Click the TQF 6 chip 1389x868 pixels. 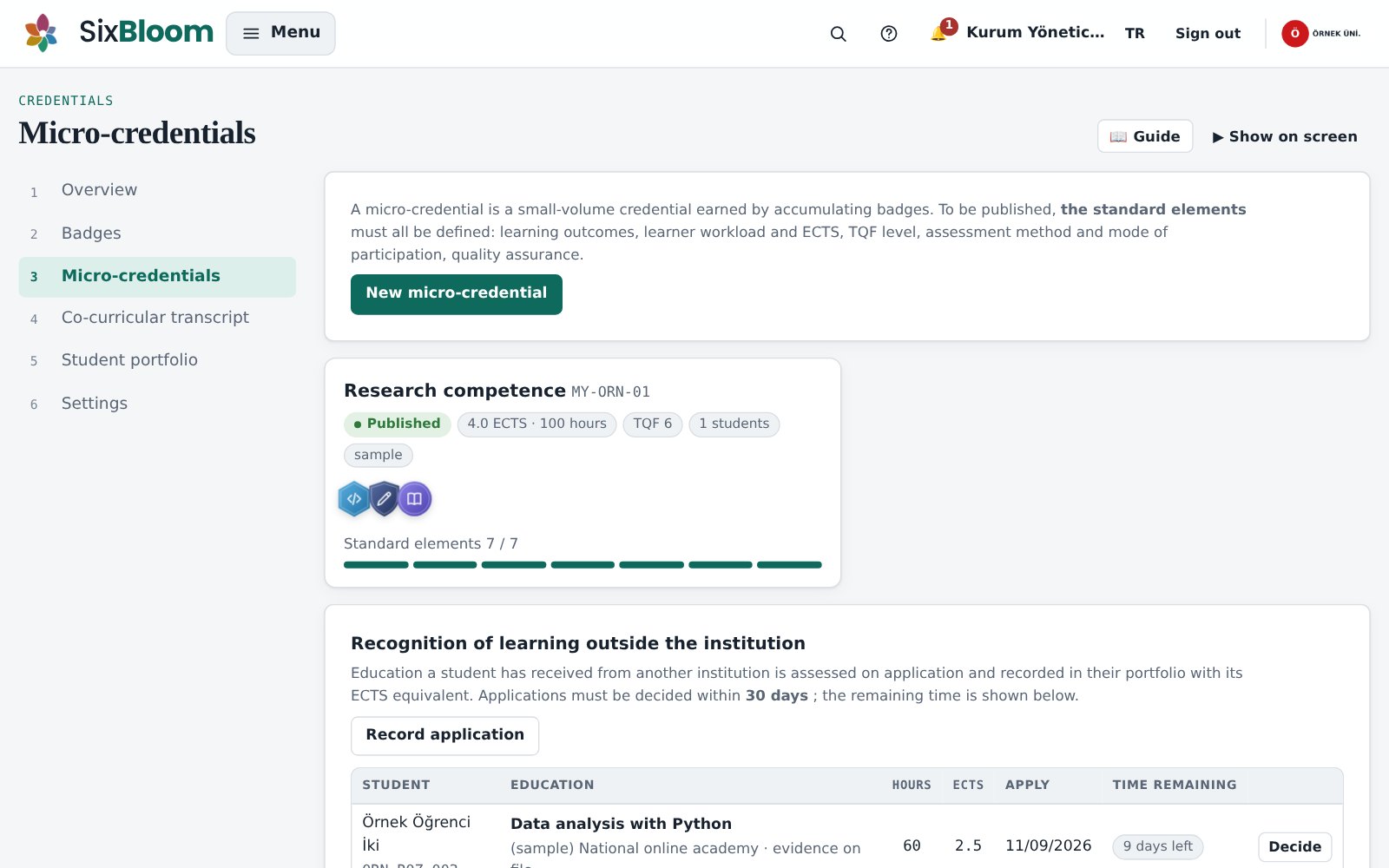coord(653,424)
